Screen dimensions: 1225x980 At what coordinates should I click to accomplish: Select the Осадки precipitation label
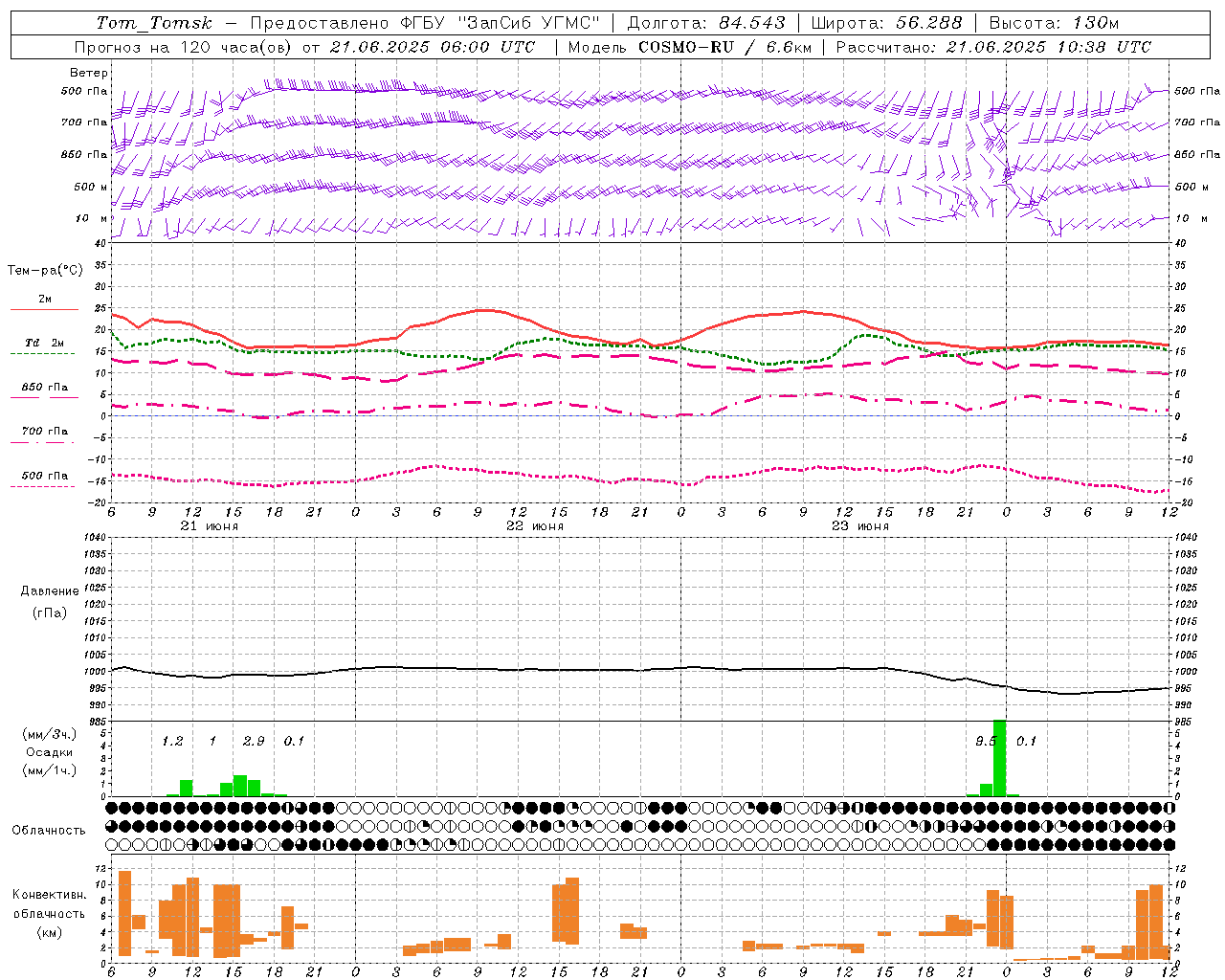coord(49,752)
